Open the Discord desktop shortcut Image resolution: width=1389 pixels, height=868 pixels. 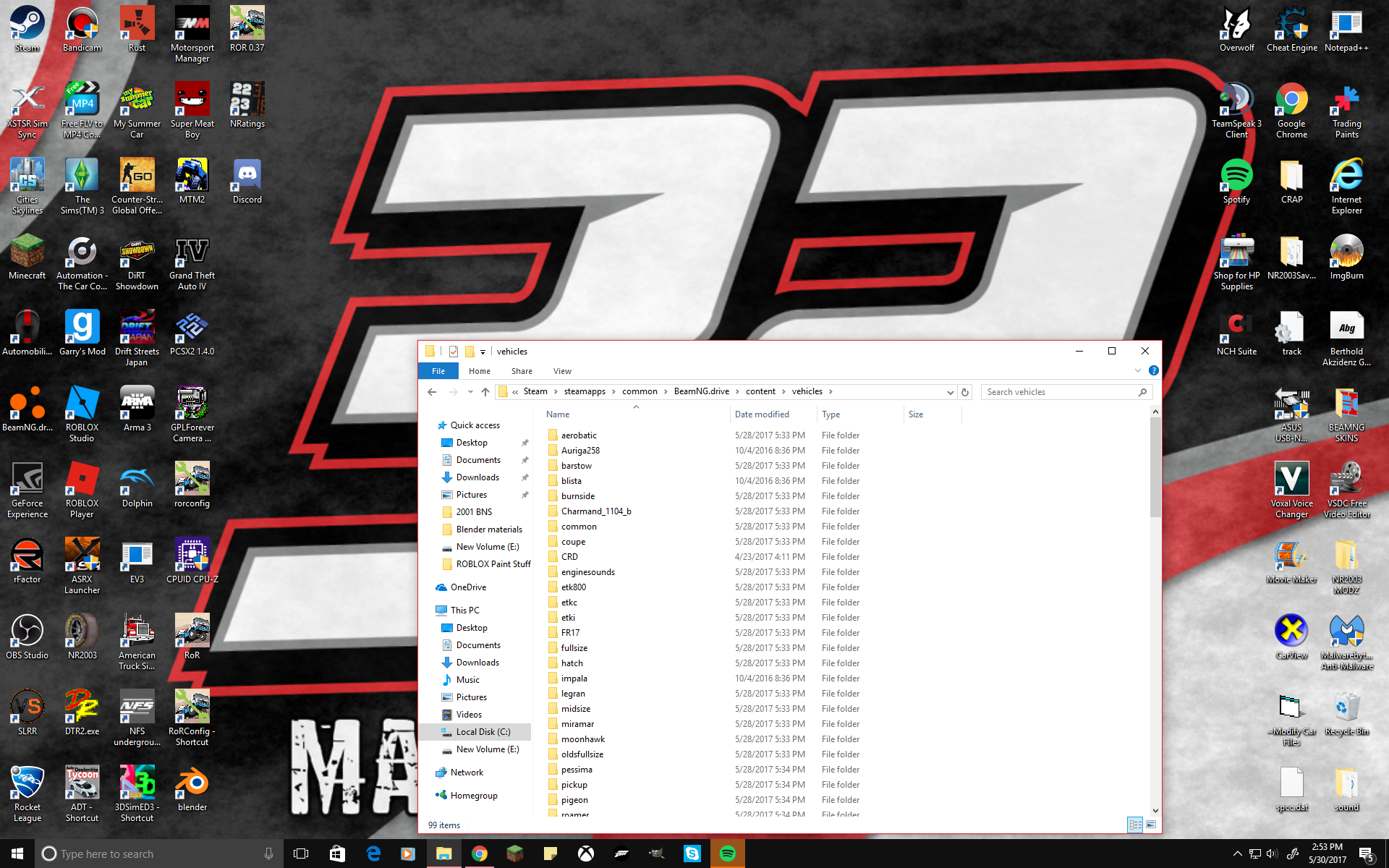247,182
